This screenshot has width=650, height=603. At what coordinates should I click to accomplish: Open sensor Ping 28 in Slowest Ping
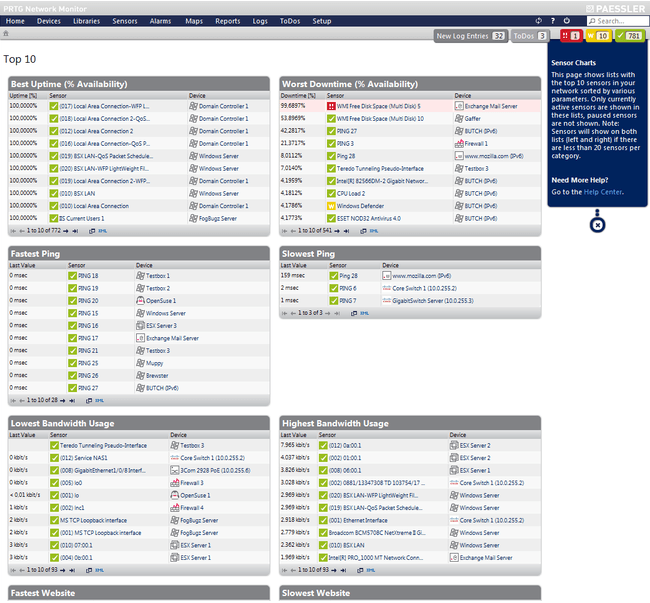click(348, 276)
